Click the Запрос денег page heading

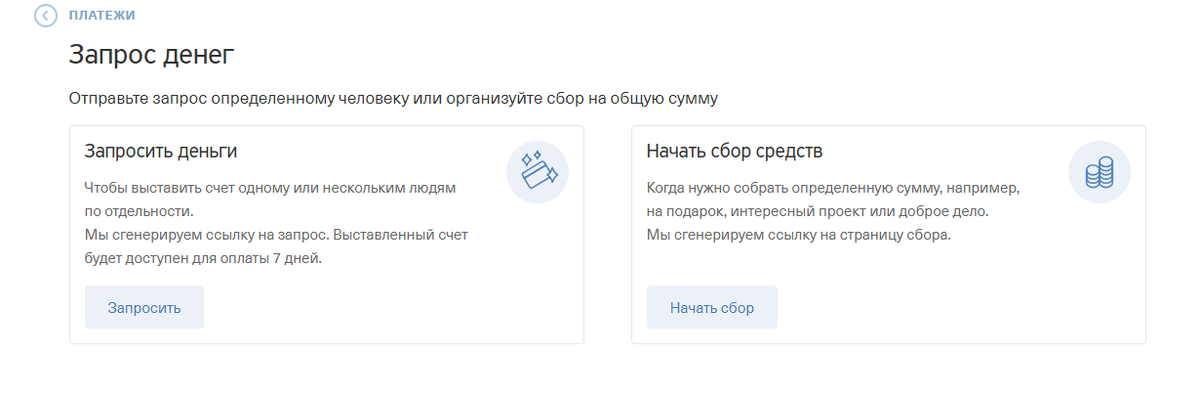(151, 55)
